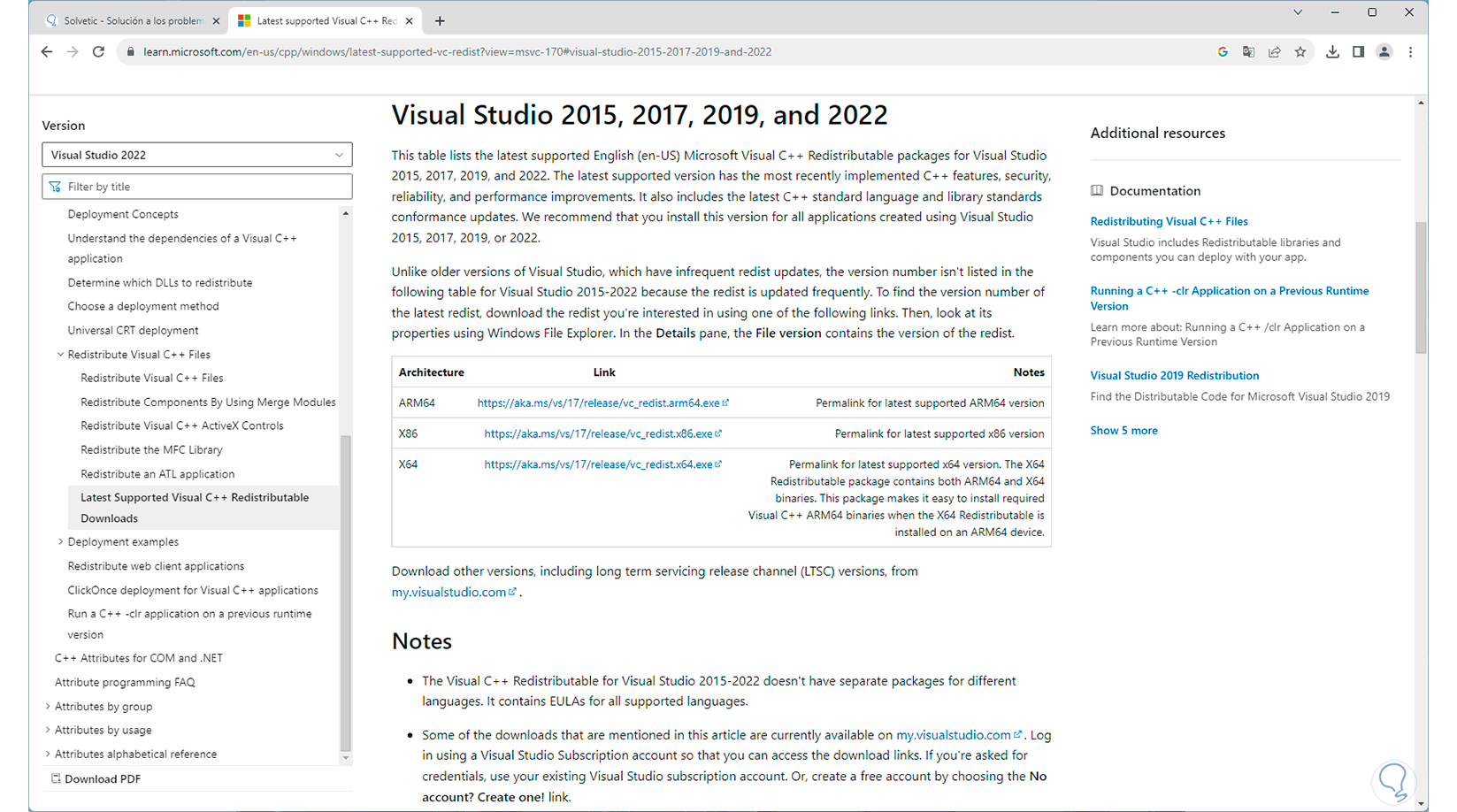Open Visual Studio 2019 Redistribution link

tap(1175, 375)
